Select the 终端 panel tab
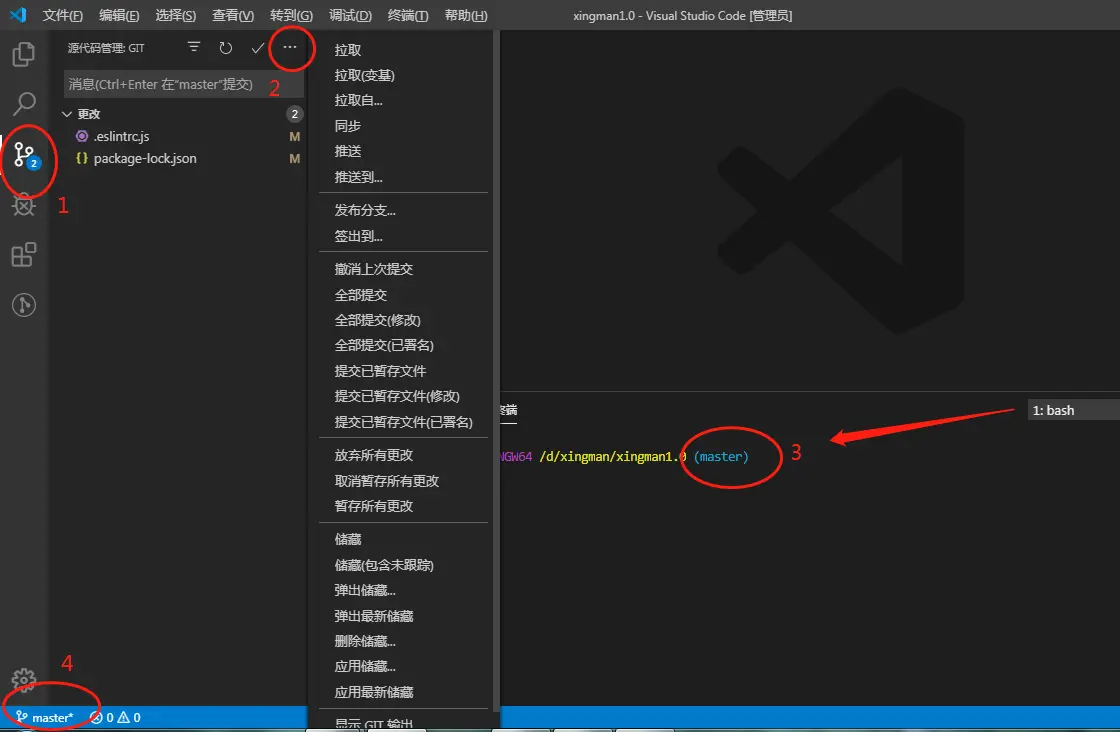Image resolution: width=1120 pixels, height=732 pixels. tap(509, 410)
